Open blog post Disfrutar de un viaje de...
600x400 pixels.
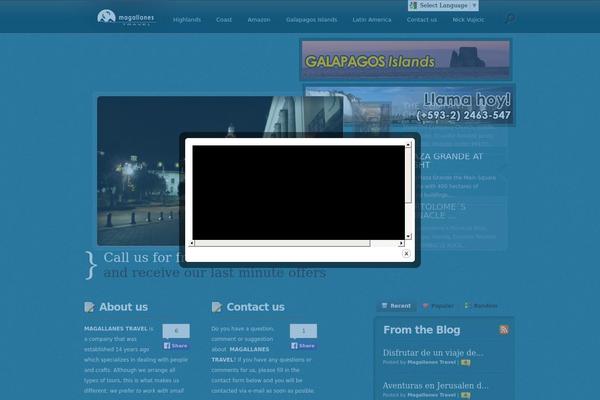pos(433,353)
